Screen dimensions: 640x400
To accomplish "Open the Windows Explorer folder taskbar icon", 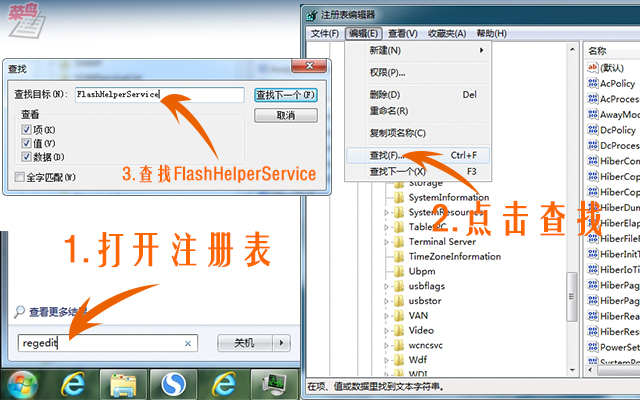I will click(x=123, y=384).
